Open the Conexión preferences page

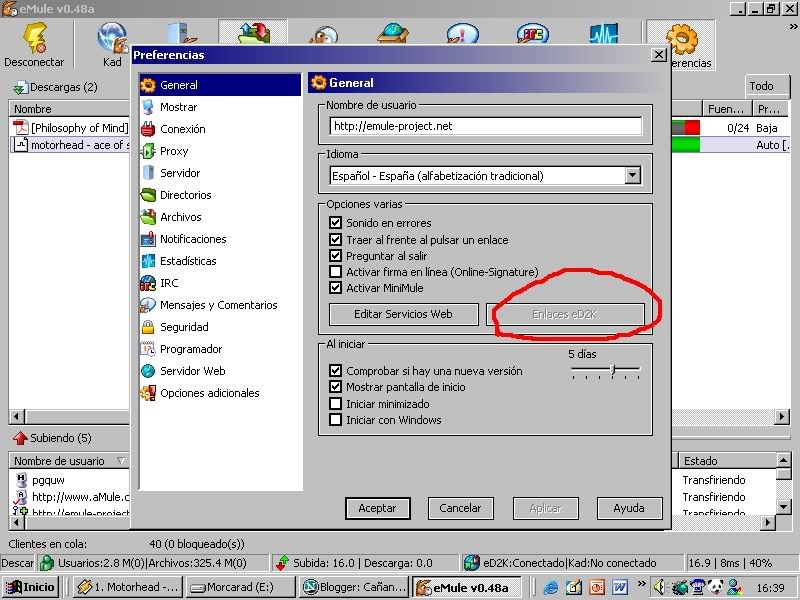(183, 129)
